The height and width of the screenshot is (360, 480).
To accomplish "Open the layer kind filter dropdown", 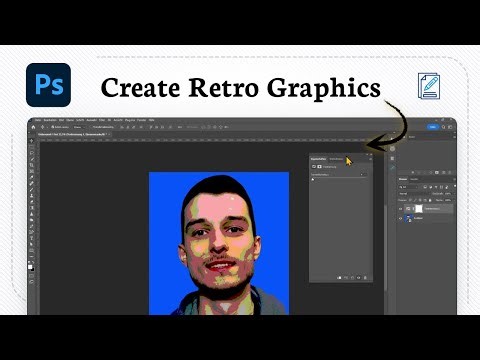I will click(x=408, y=187).
